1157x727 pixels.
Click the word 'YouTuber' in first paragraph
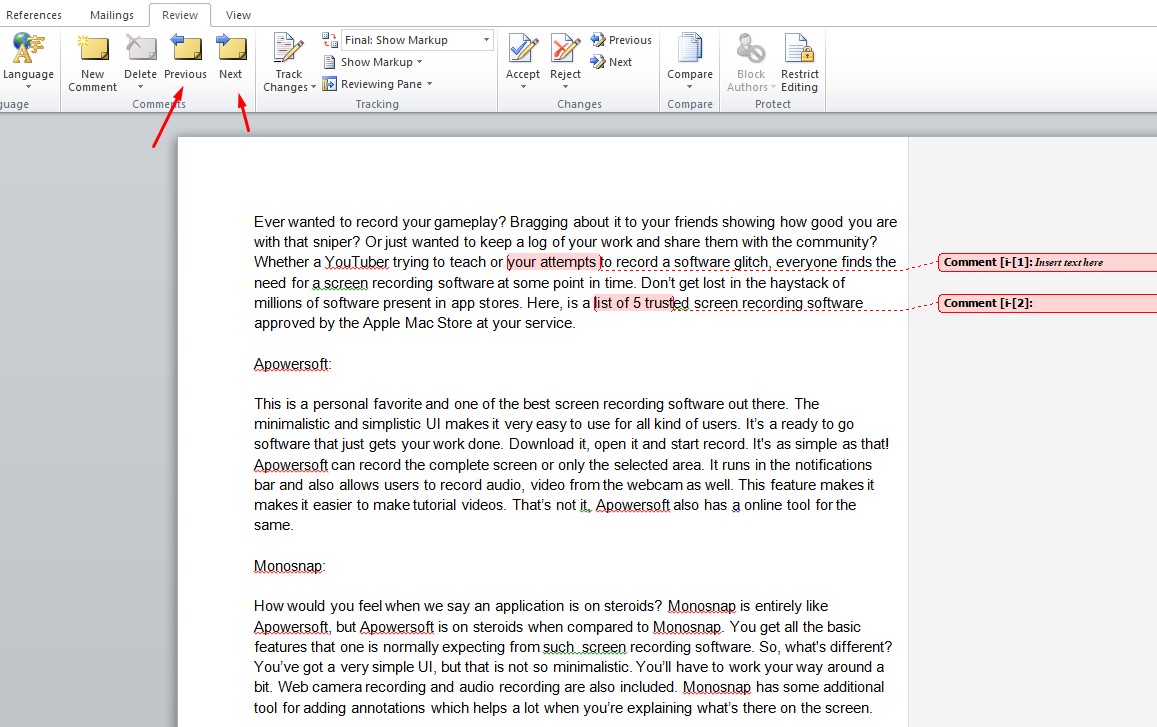357,262
